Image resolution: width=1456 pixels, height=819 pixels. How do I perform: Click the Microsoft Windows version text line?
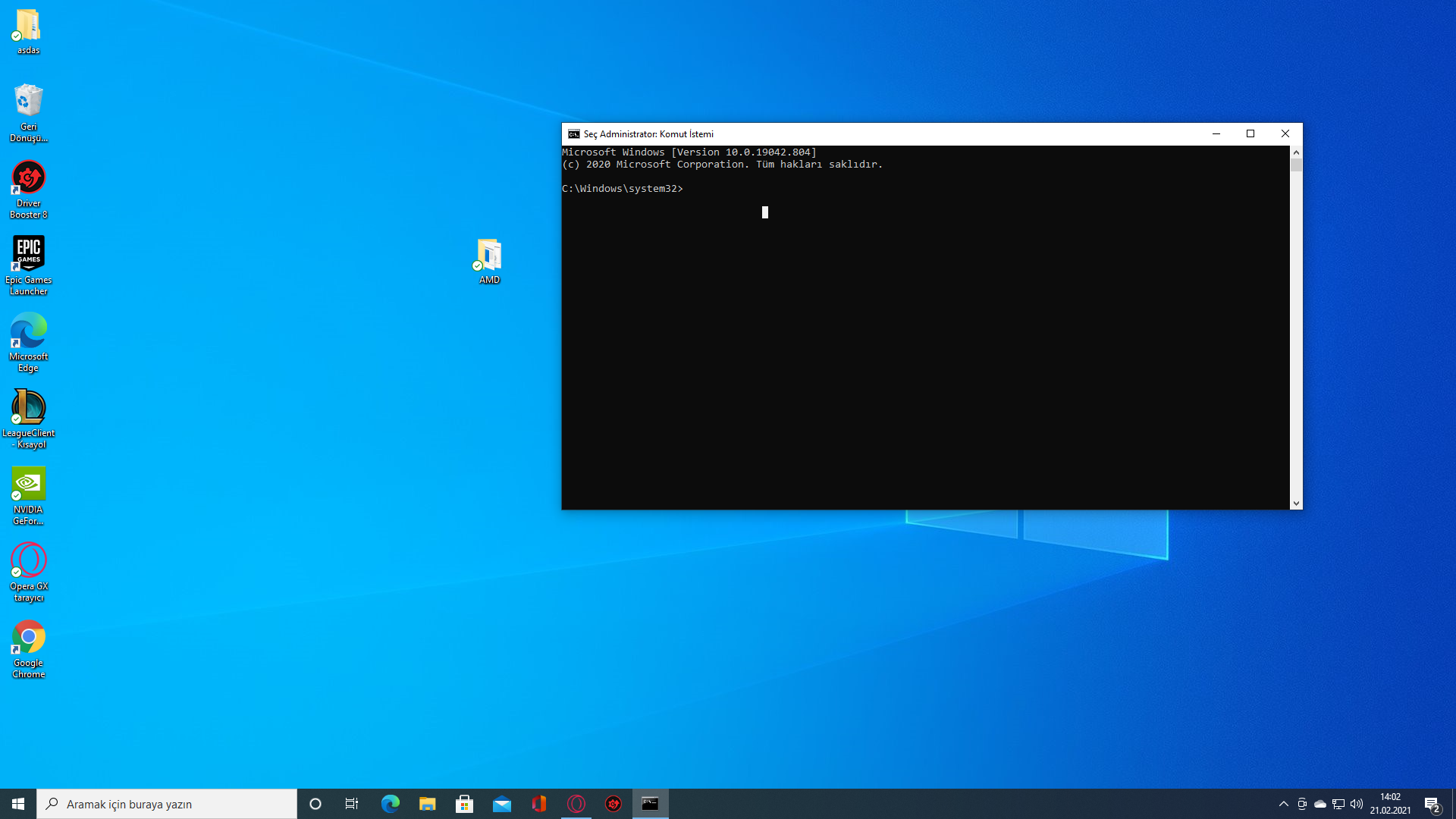(689, 152)
